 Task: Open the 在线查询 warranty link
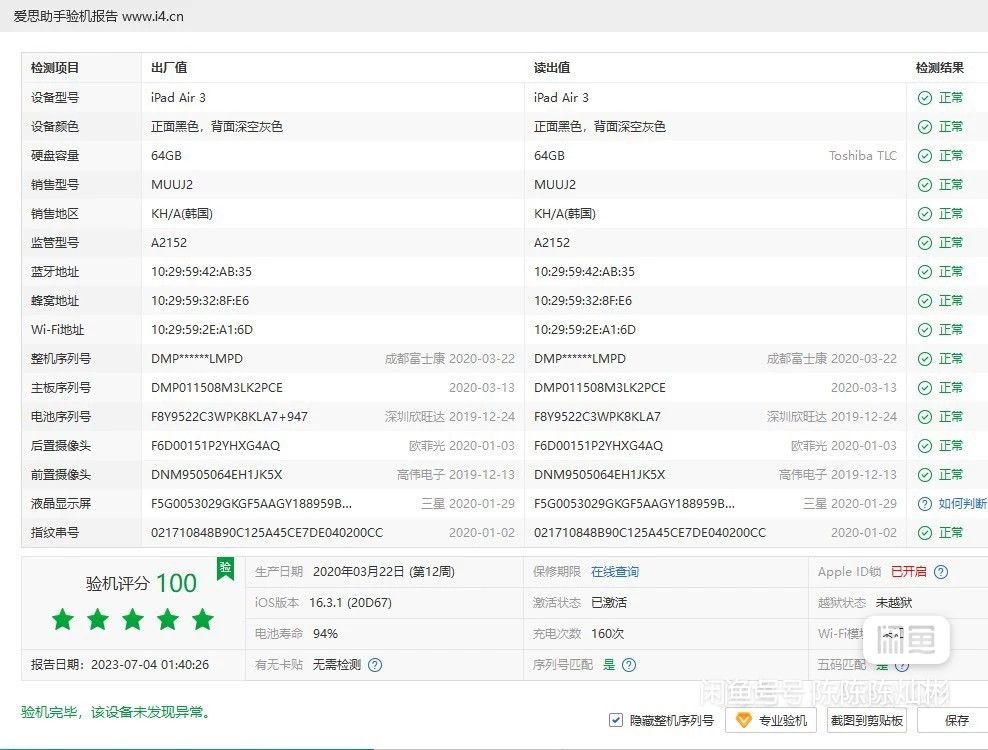tap(615, 572)
